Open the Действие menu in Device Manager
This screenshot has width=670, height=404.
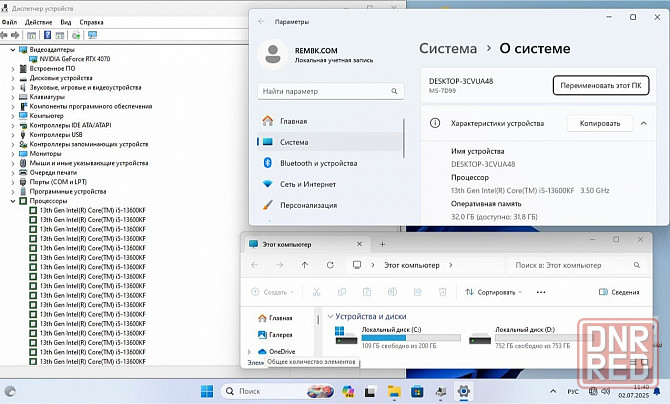pos(38,22)
